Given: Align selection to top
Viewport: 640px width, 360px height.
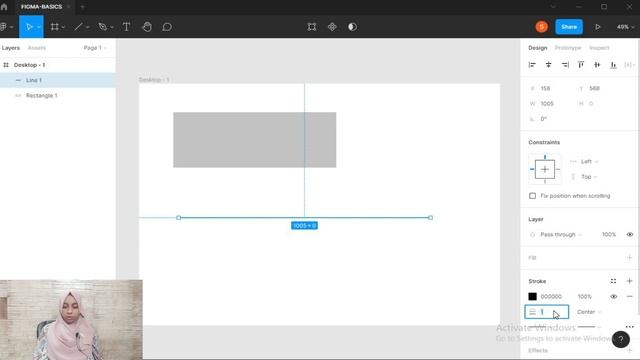Looking at the screenshot, I should (581, 65).
